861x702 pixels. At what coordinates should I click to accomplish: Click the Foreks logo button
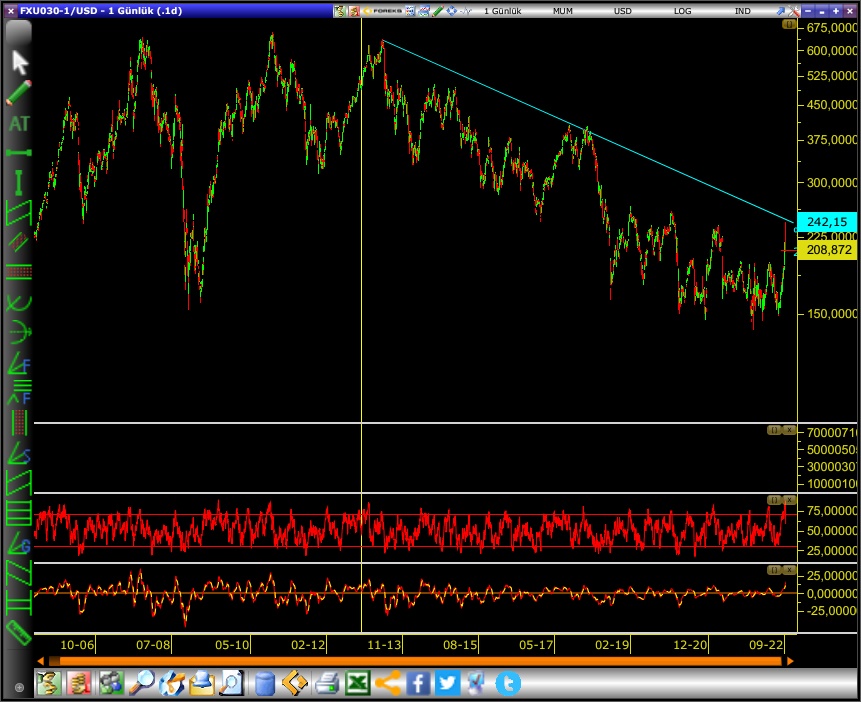pyautogui.click(x=383, y=10)
